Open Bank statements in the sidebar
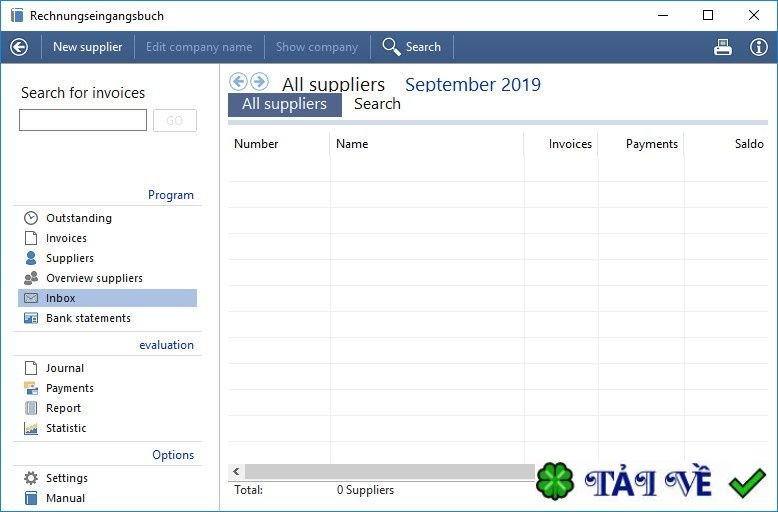778x512 pixels. (x=88, y=318)
